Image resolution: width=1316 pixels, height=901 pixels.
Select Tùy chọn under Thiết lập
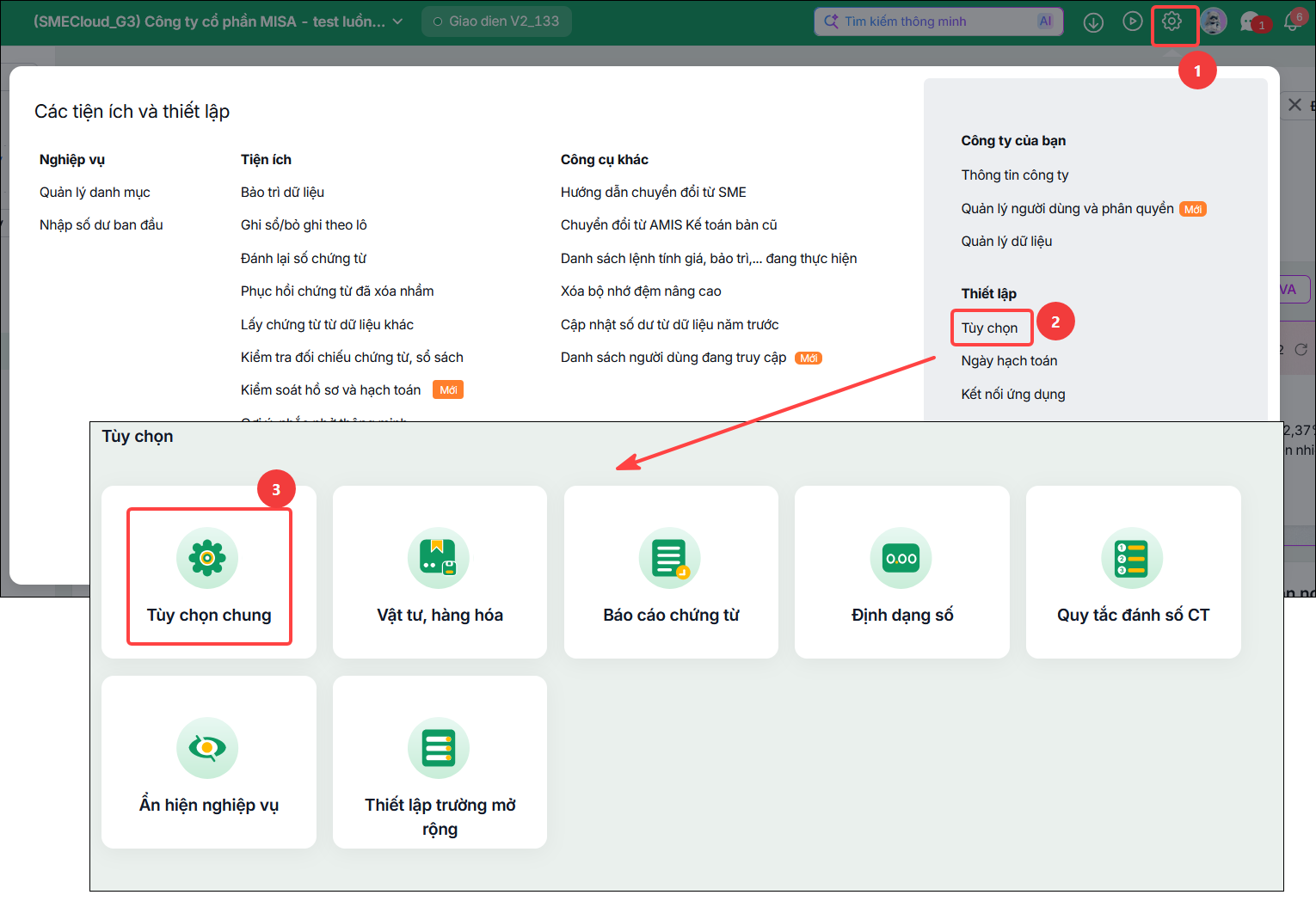[989, 328]
